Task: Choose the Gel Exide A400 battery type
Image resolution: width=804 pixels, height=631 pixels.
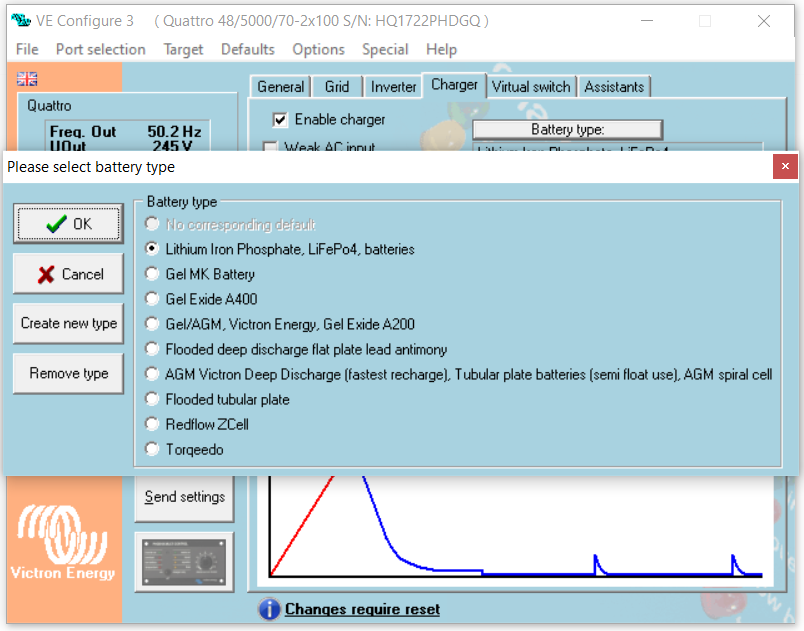Action: point(202,299)
